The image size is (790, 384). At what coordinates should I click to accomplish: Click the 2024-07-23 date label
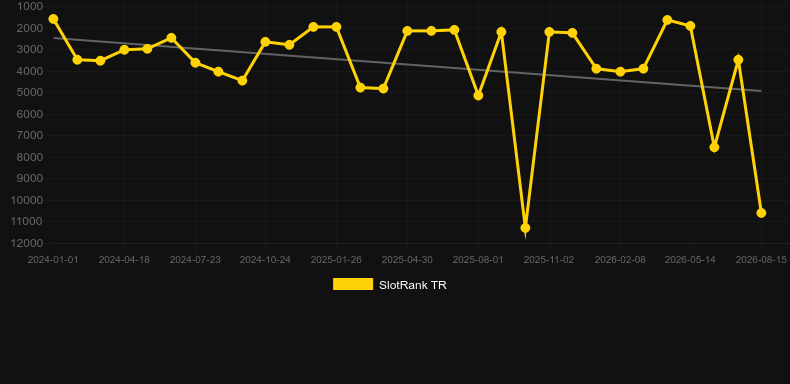tap(195, 260)
